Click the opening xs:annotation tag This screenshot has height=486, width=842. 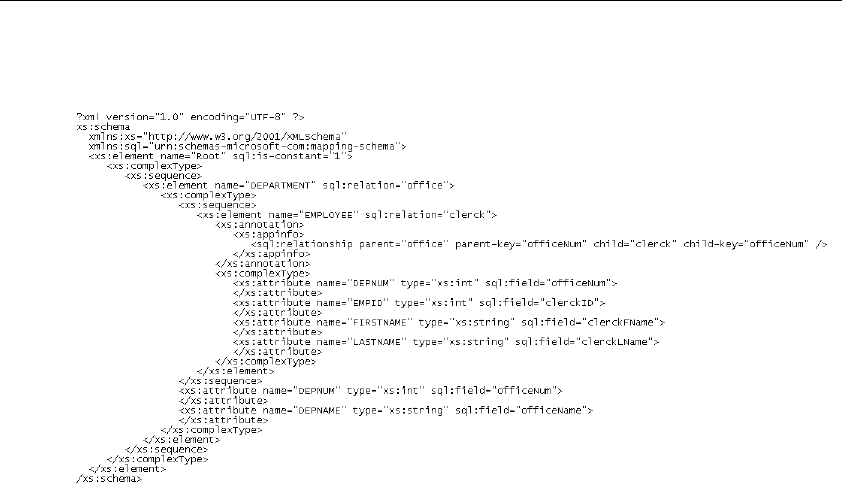coord(260,224)
